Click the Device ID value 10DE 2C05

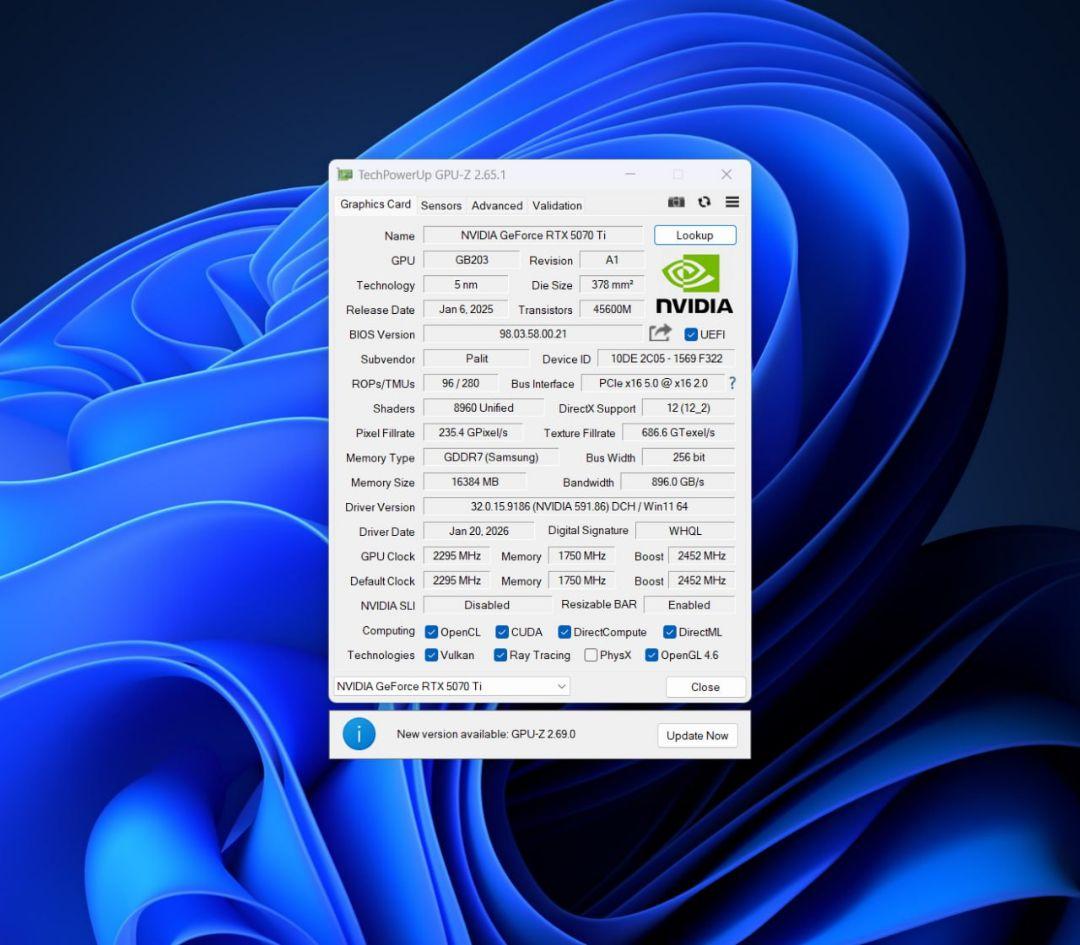point(666,358)
